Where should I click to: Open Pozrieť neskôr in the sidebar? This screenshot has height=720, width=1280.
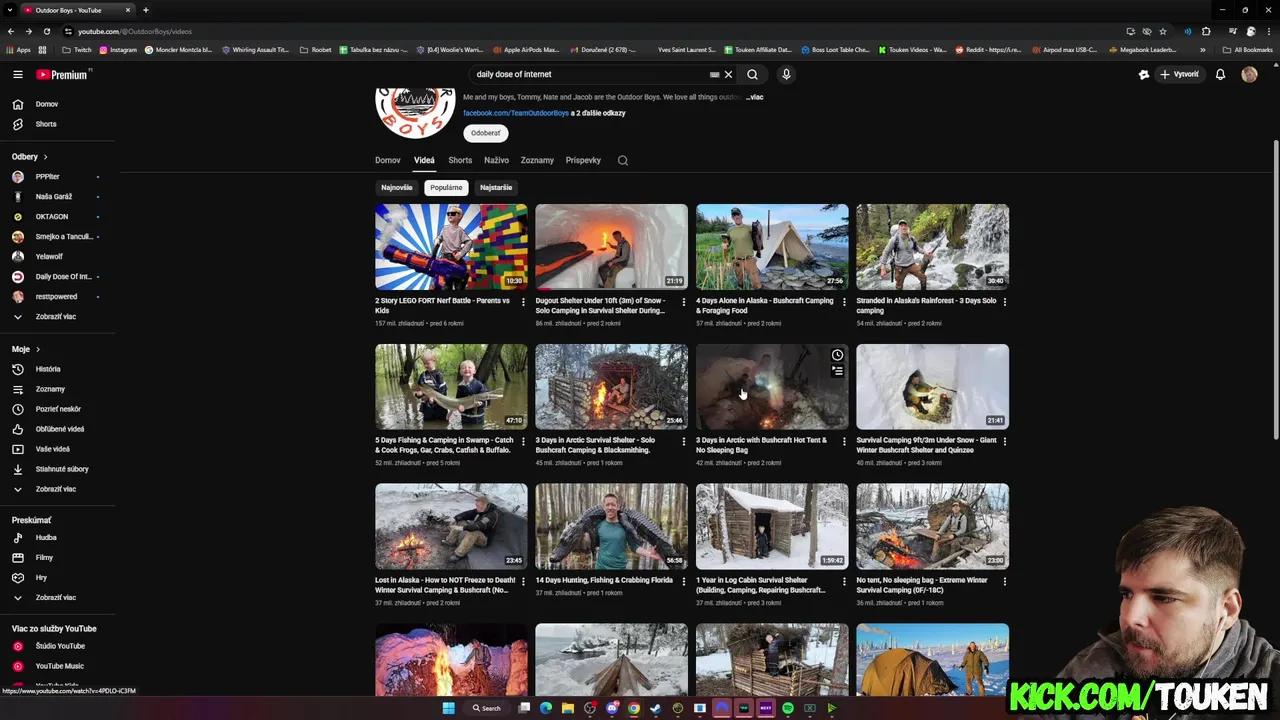click(x=58, y=409)
